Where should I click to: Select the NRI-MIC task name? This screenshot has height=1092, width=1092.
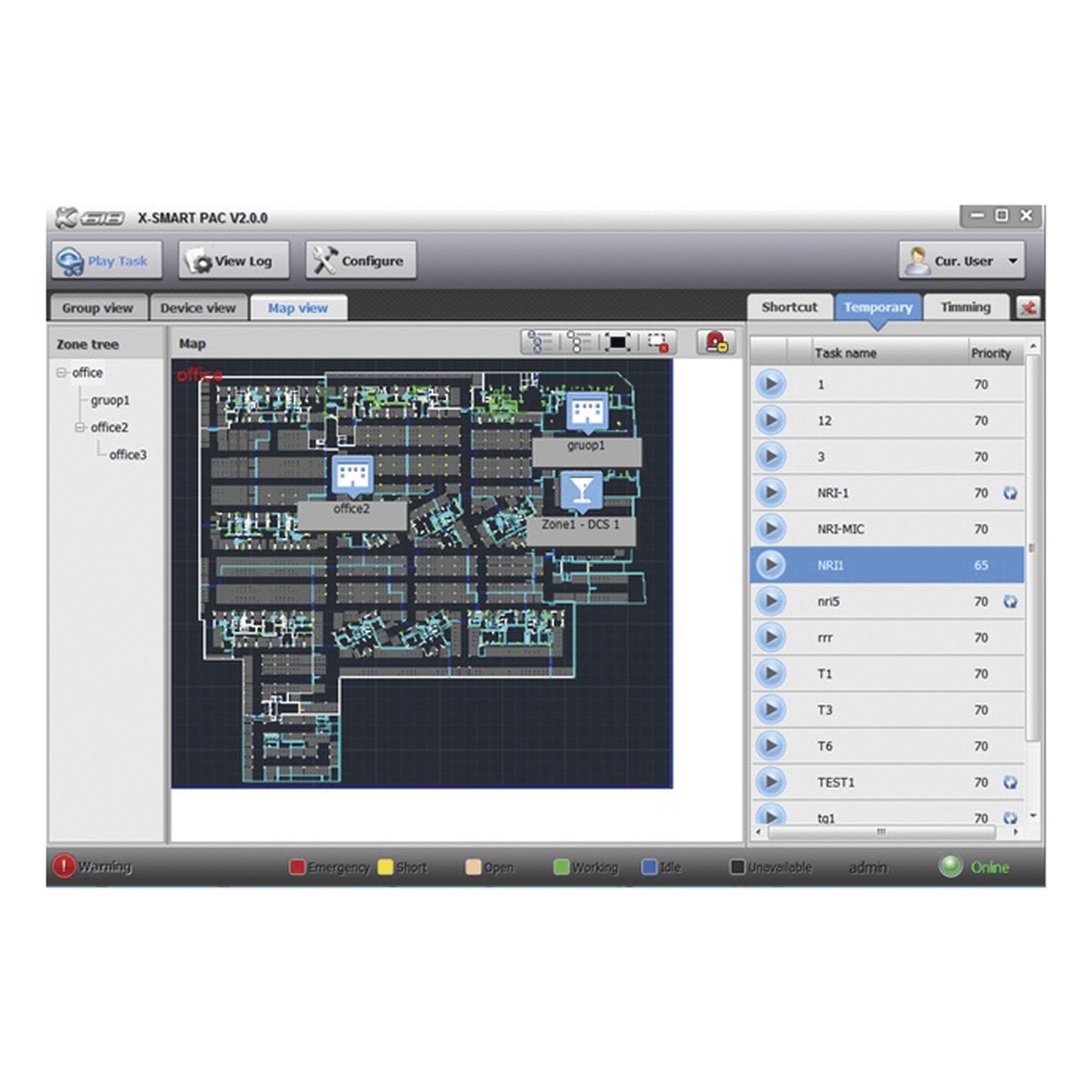840,529
